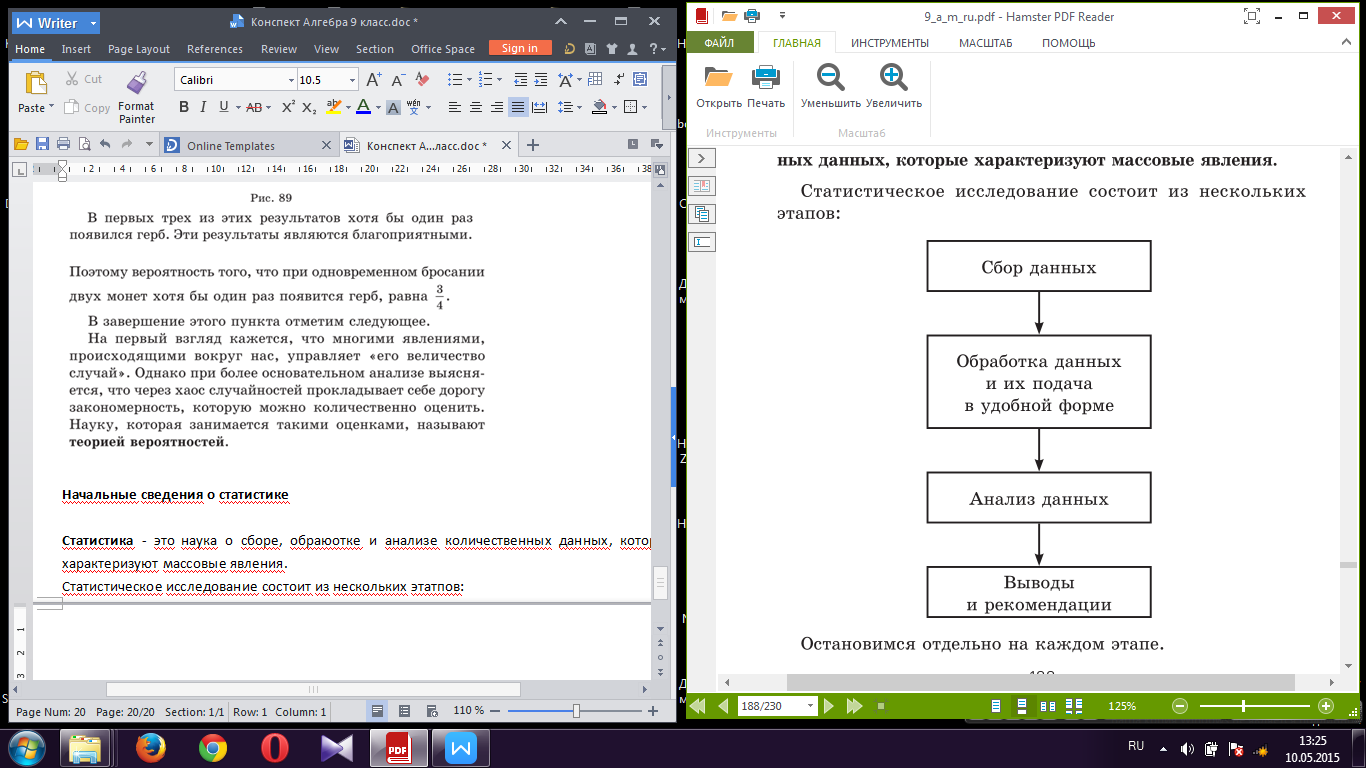The width and height of the screenshot is (1366, 768).
Task: Click the Sign in button
Action: pos(520,48)
